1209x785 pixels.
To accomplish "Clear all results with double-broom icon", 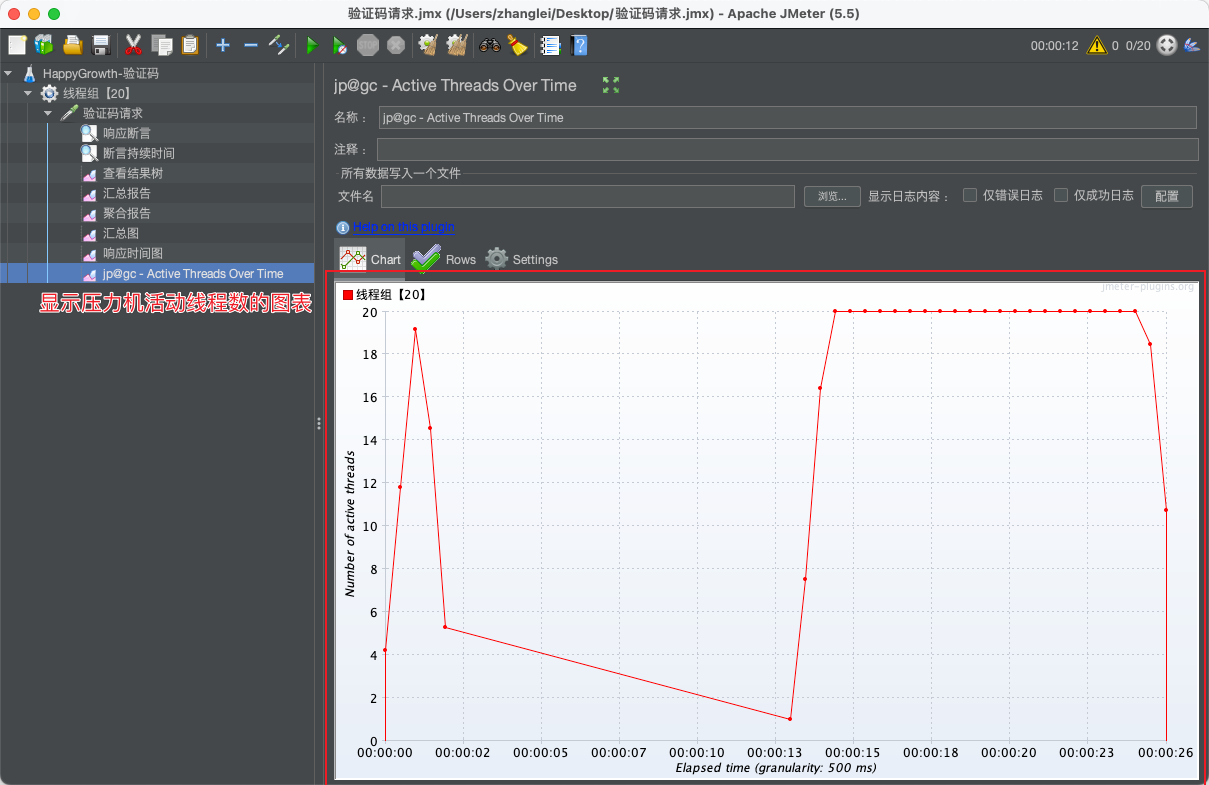I will 457,45.
